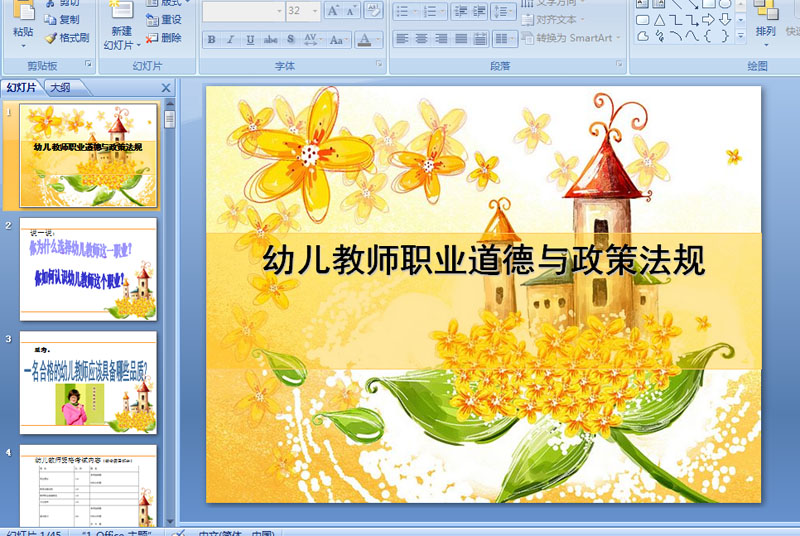The width and height of the screenshot is (800, 536).
Task: Delete the slide using 删除
Action: 163,38
